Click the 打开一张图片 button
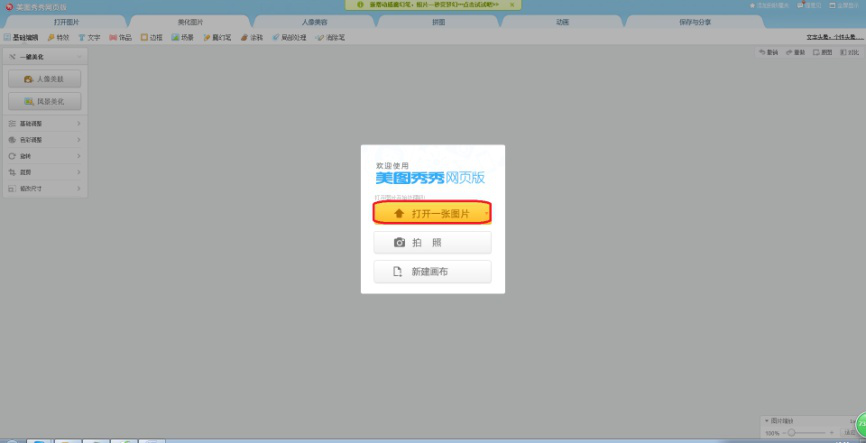The image size is (866, 443). tap(432, 213)
